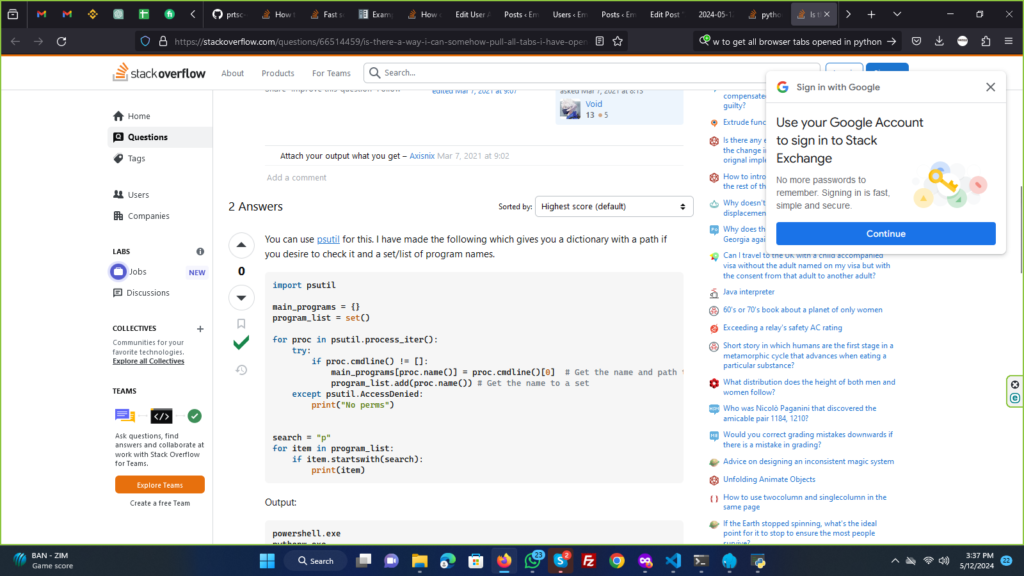Bookmark page with the star icon
1024x576 pixels.
tap(618, 41)
